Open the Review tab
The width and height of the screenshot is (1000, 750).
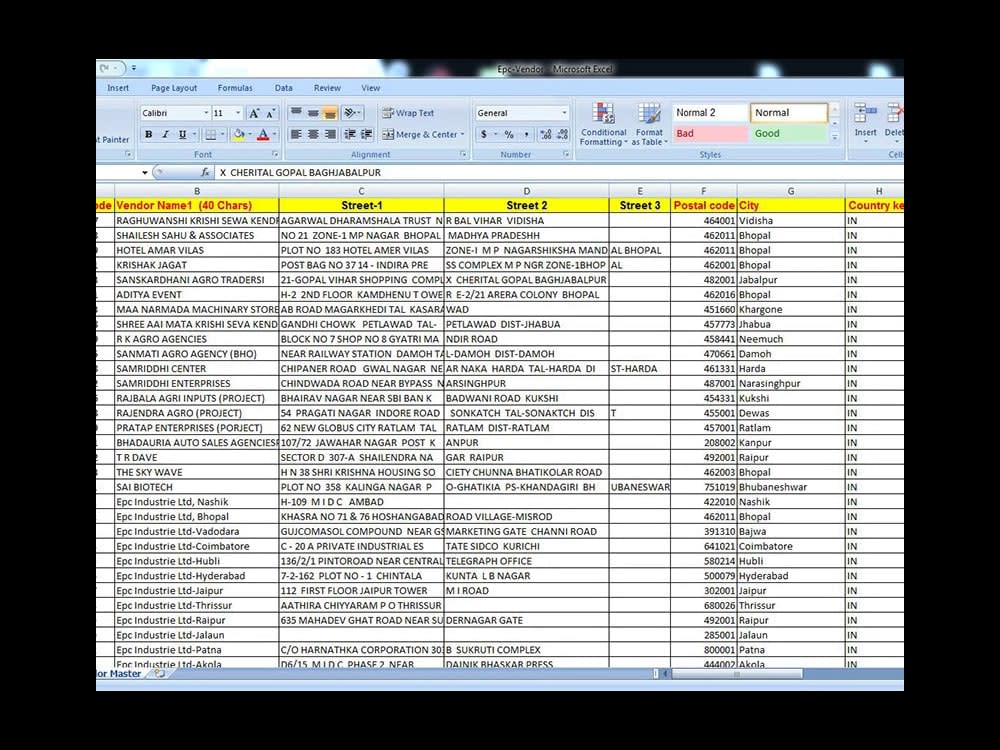coord(327,88)
